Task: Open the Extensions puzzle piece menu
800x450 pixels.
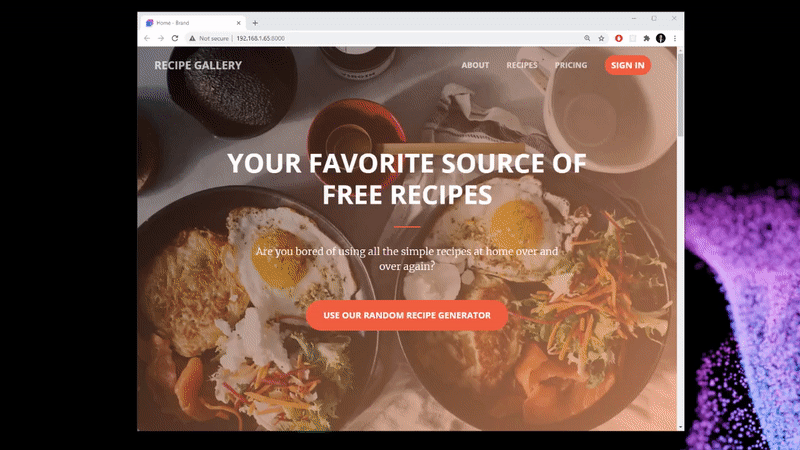Action: coord(646,38)
